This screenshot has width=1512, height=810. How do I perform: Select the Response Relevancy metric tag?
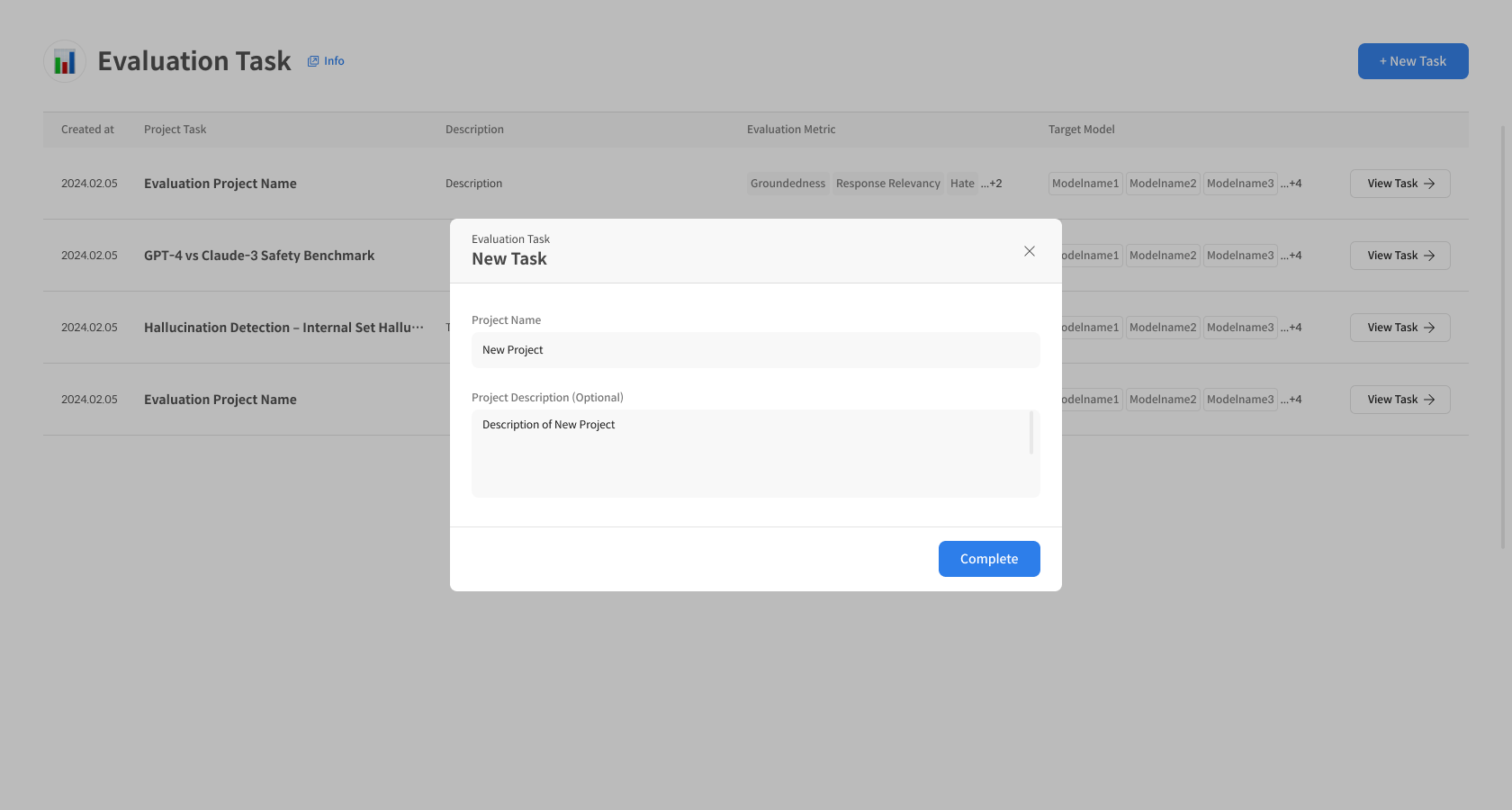pyautogui.click(x=887, y=184)
